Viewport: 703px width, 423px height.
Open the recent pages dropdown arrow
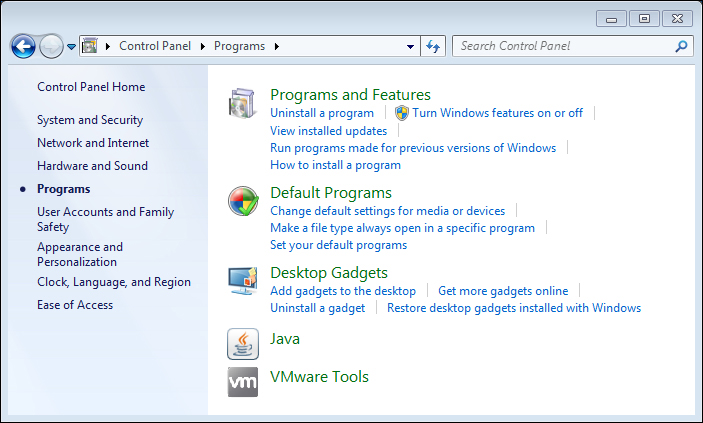[x=71, y=46]
